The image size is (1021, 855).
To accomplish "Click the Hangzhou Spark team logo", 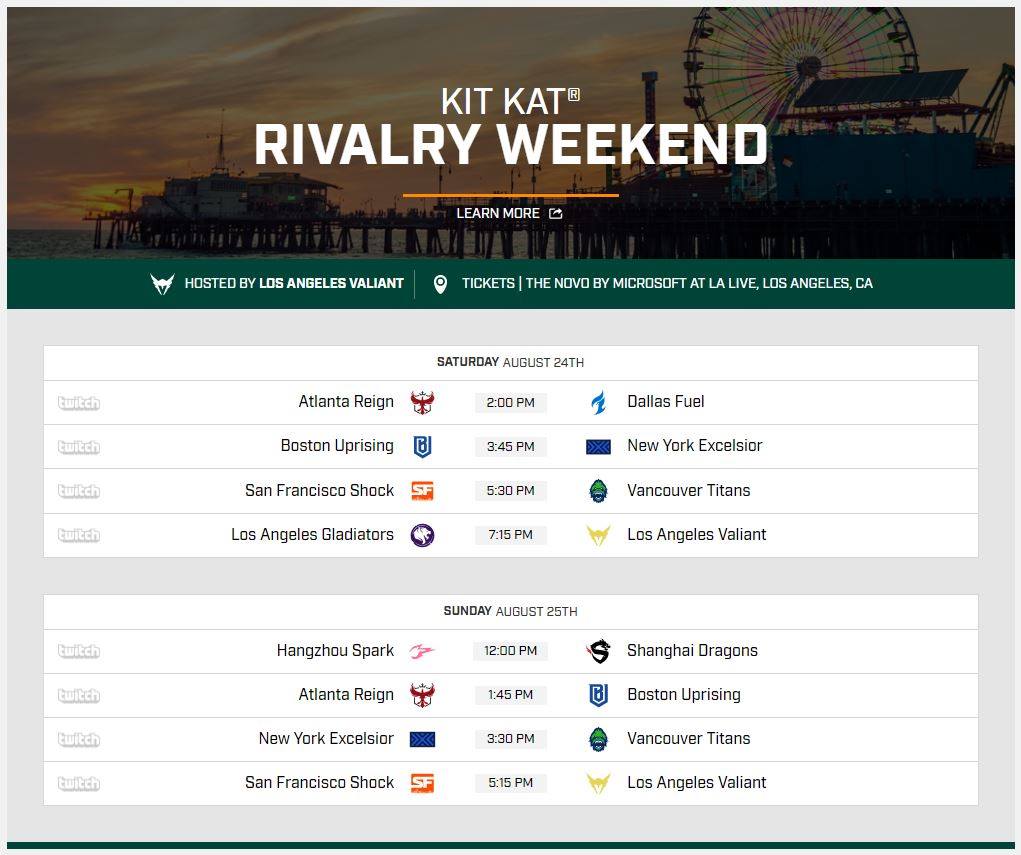I will 422,651.
